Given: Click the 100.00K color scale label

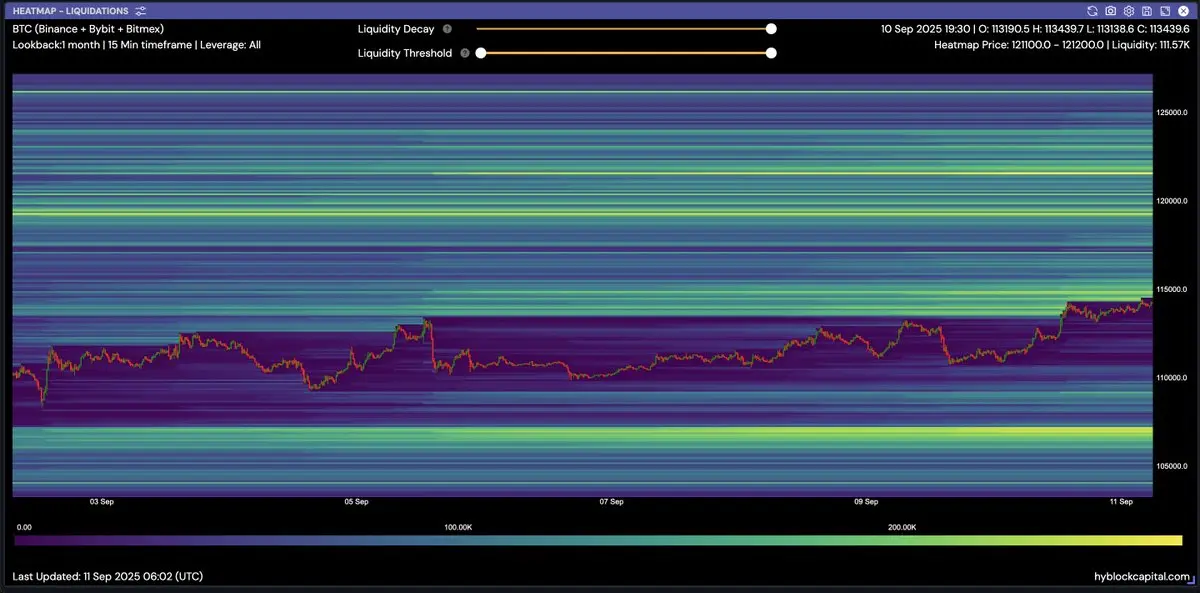Looking at the screenshot, I should tap(458, 526).
